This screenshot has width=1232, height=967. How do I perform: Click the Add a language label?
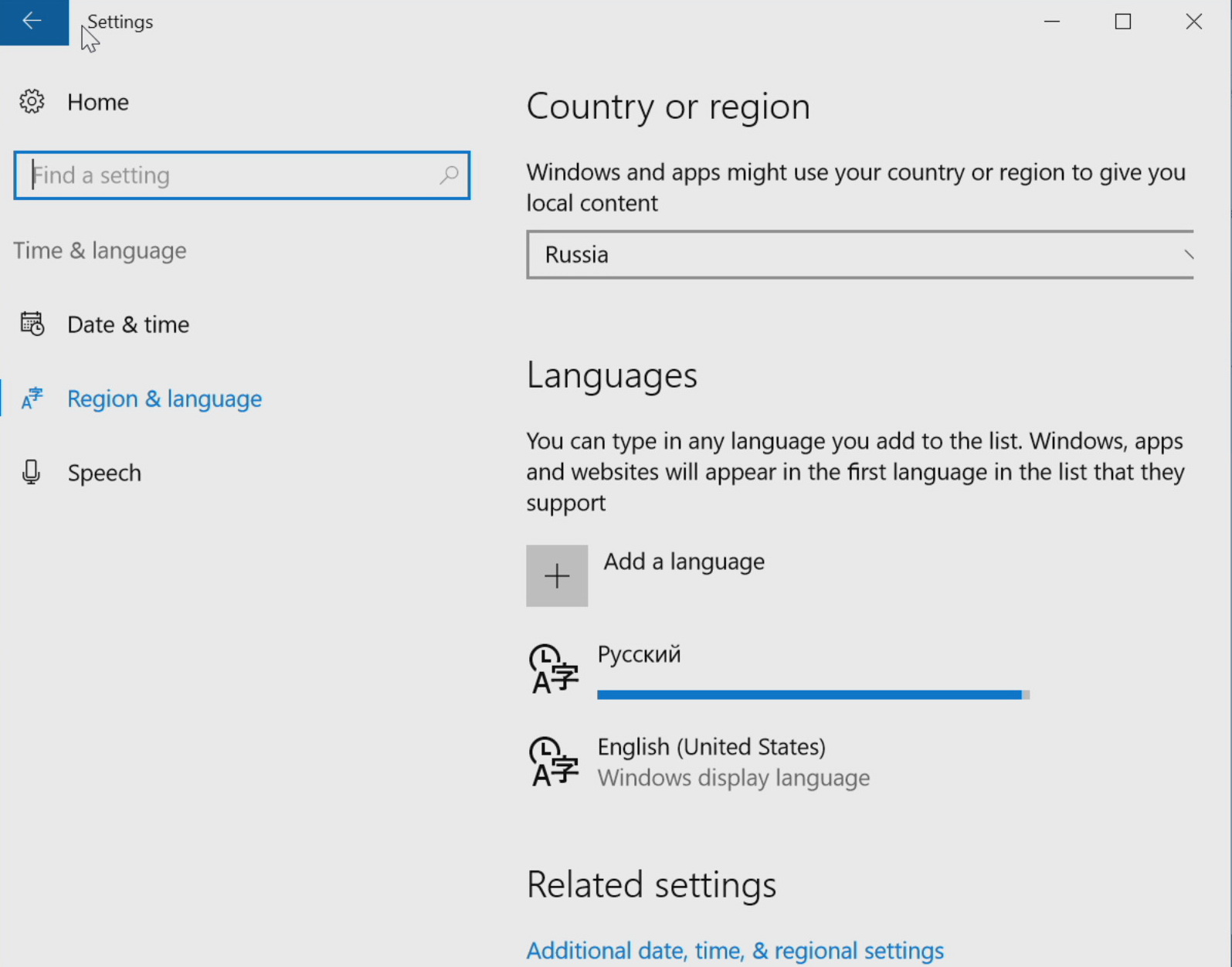click(x=684, y=562)
